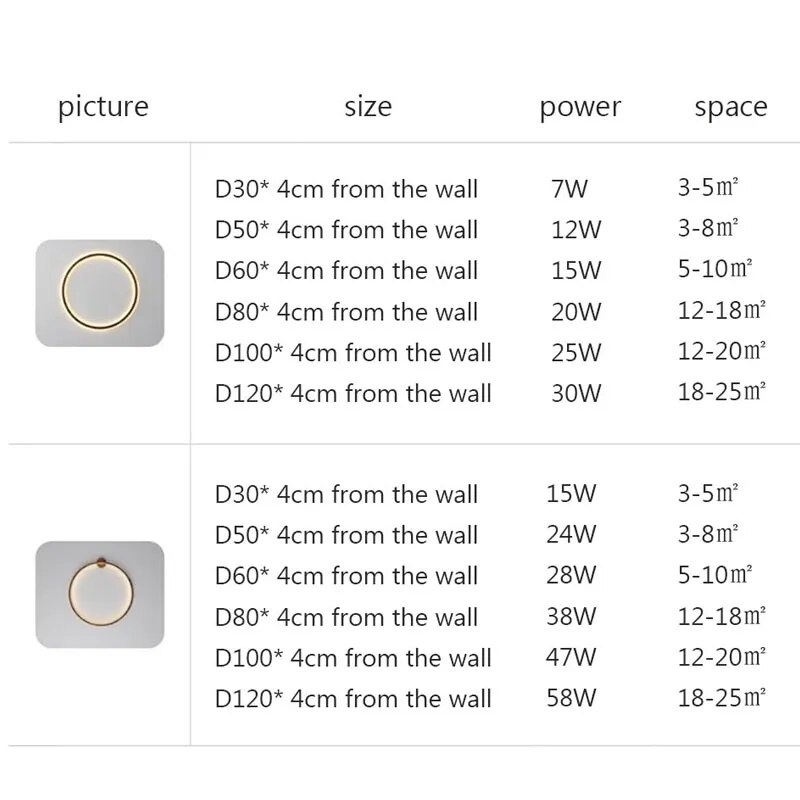The height and width of the screenshot is (800, 800).
Task: Click the 30W power value
Action: 576,393
